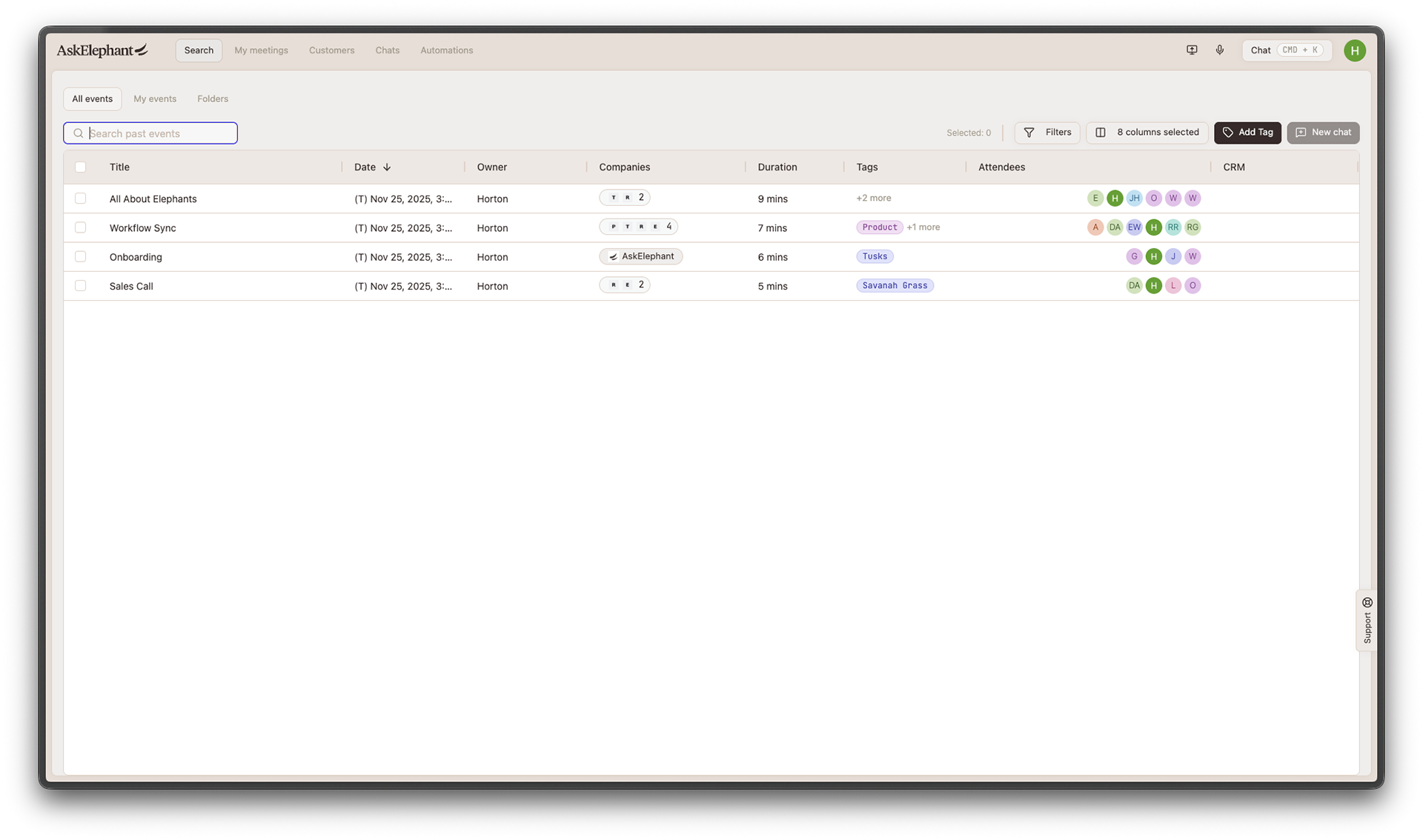
Task: Click the AskElephant company chip in Onboarding row
Action: point(641,256)
